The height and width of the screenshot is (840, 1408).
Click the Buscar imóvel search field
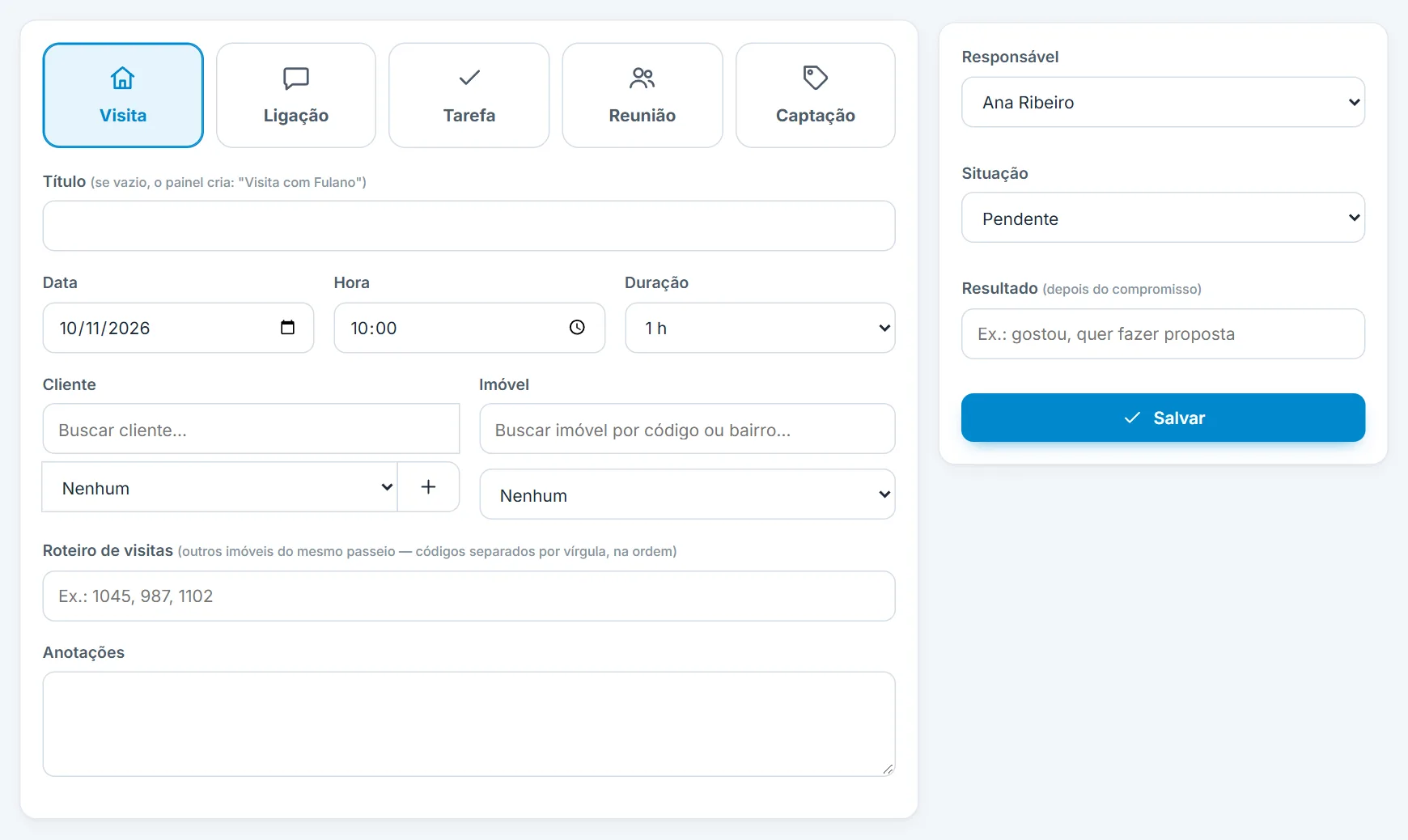(688, 429)
